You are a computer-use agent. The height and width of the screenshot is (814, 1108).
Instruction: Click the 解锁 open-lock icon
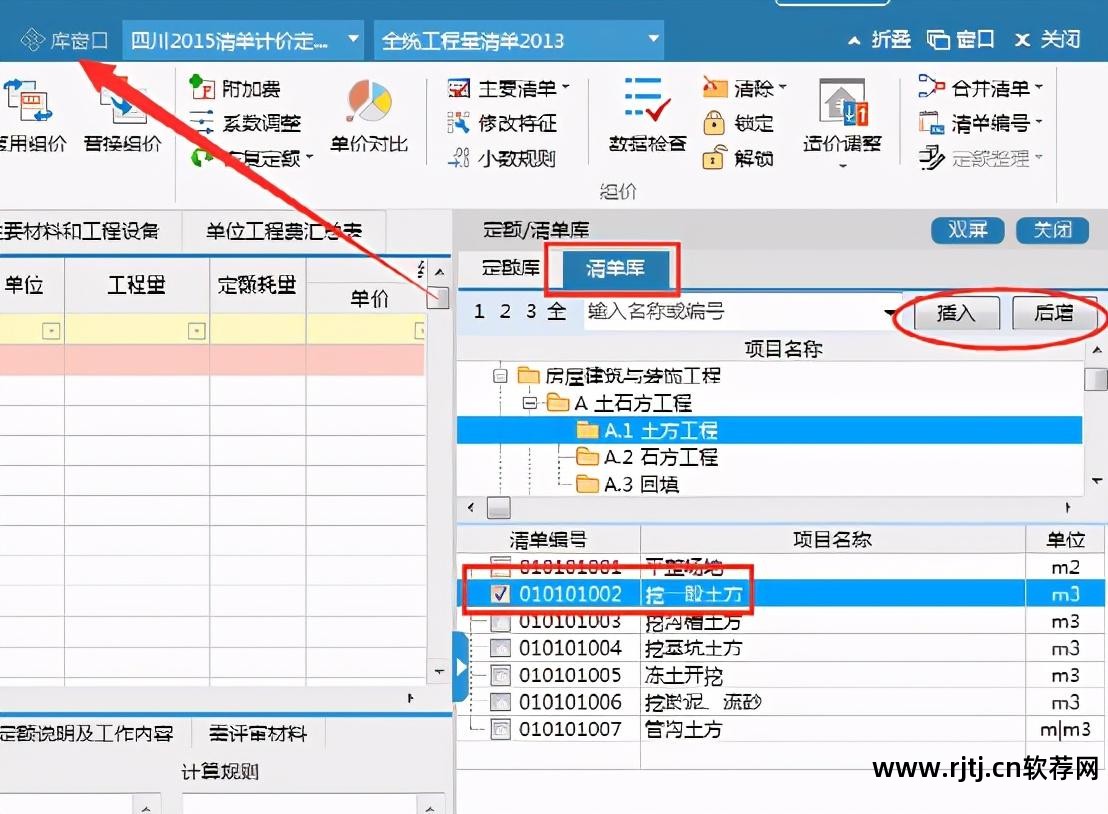714,158
